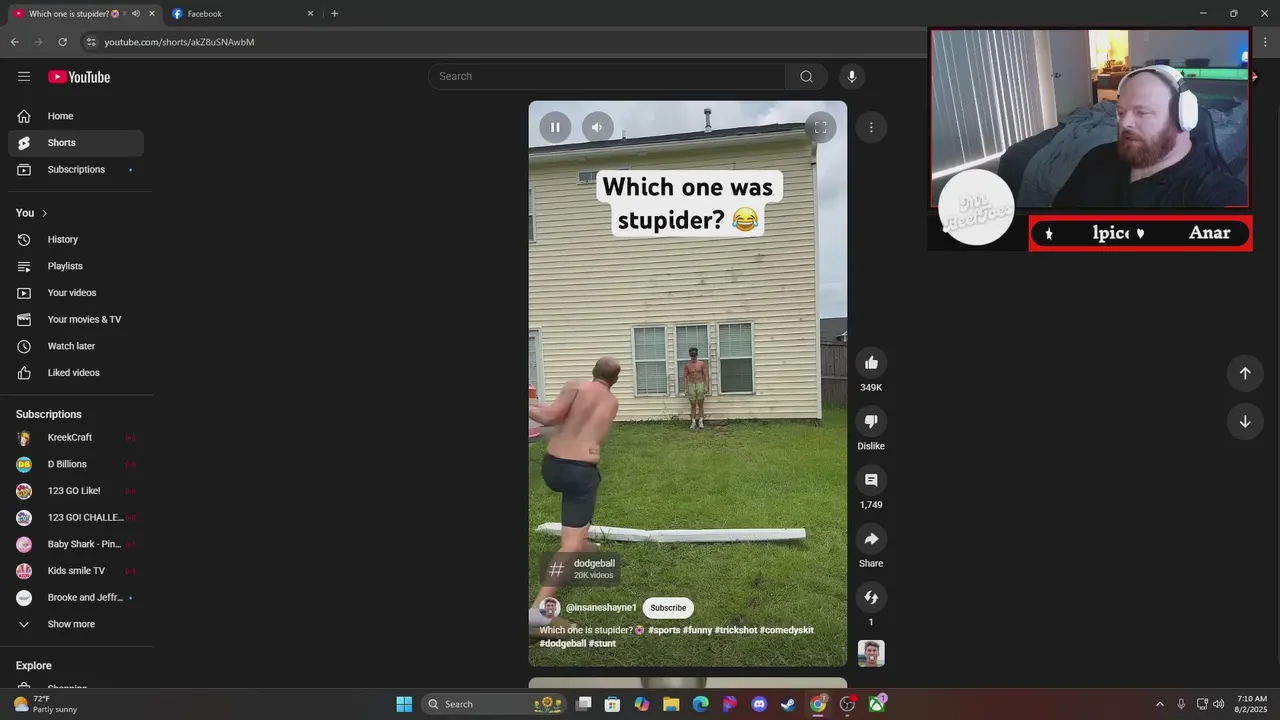Expand the You section

pos(32,213)
